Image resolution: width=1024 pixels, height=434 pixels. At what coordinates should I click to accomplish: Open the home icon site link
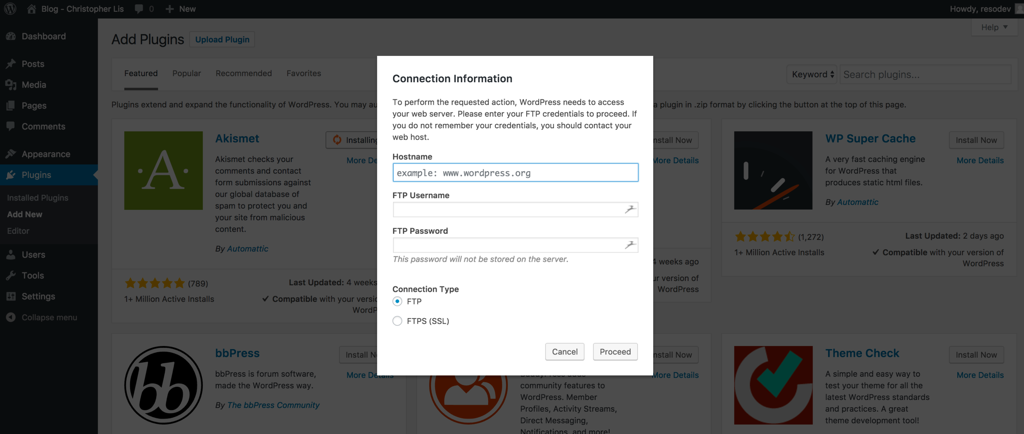click(33, 9)
